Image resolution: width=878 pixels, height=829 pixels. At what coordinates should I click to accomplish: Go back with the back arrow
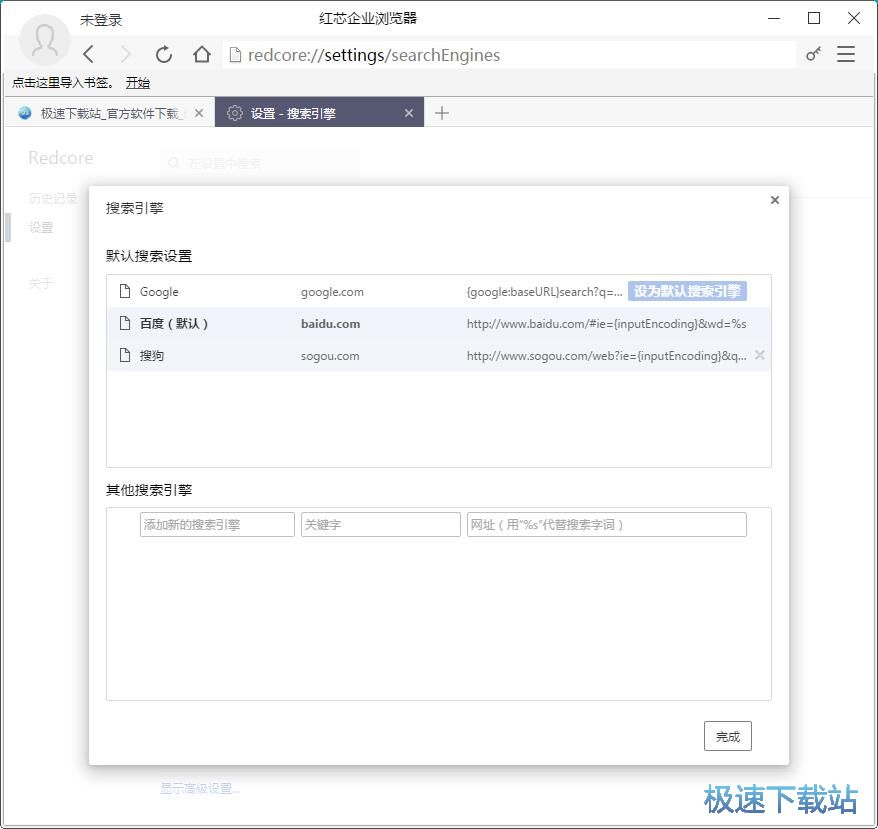(x=89, y=55)
